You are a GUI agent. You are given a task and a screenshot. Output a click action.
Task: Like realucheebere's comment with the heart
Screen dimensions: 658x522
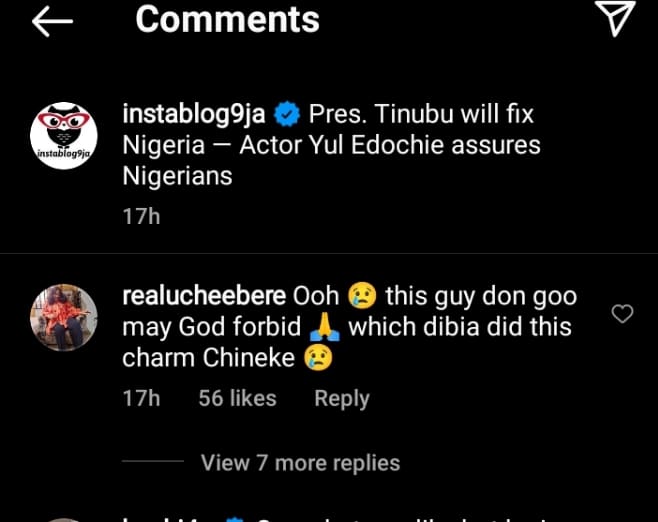point(622,314)
